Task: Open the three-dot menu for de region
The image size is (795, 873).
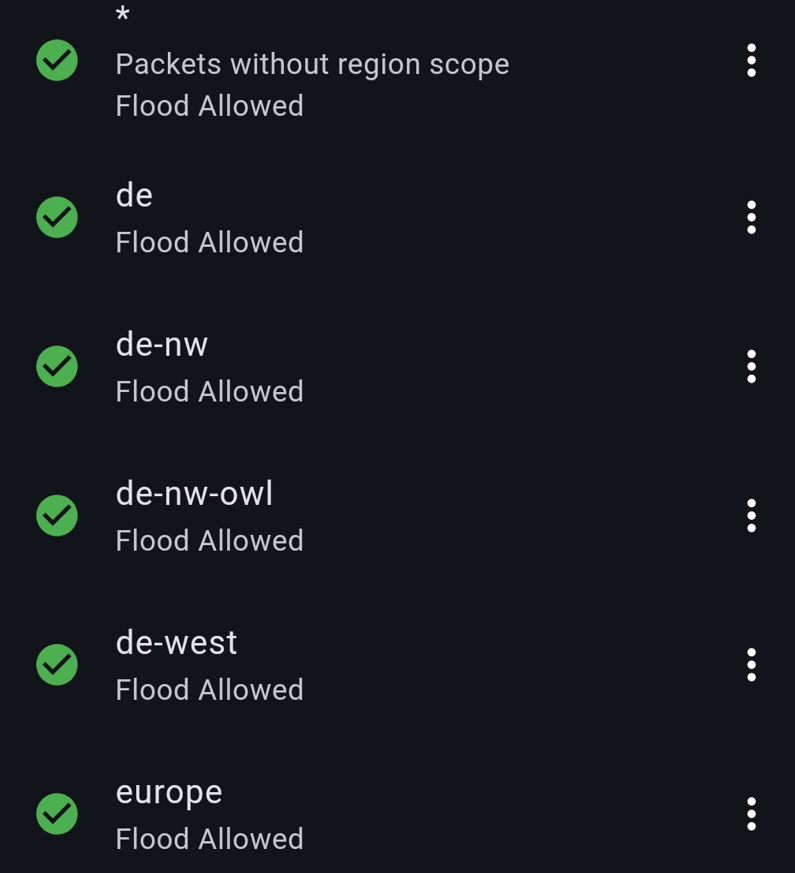Action: pos(751,217)
